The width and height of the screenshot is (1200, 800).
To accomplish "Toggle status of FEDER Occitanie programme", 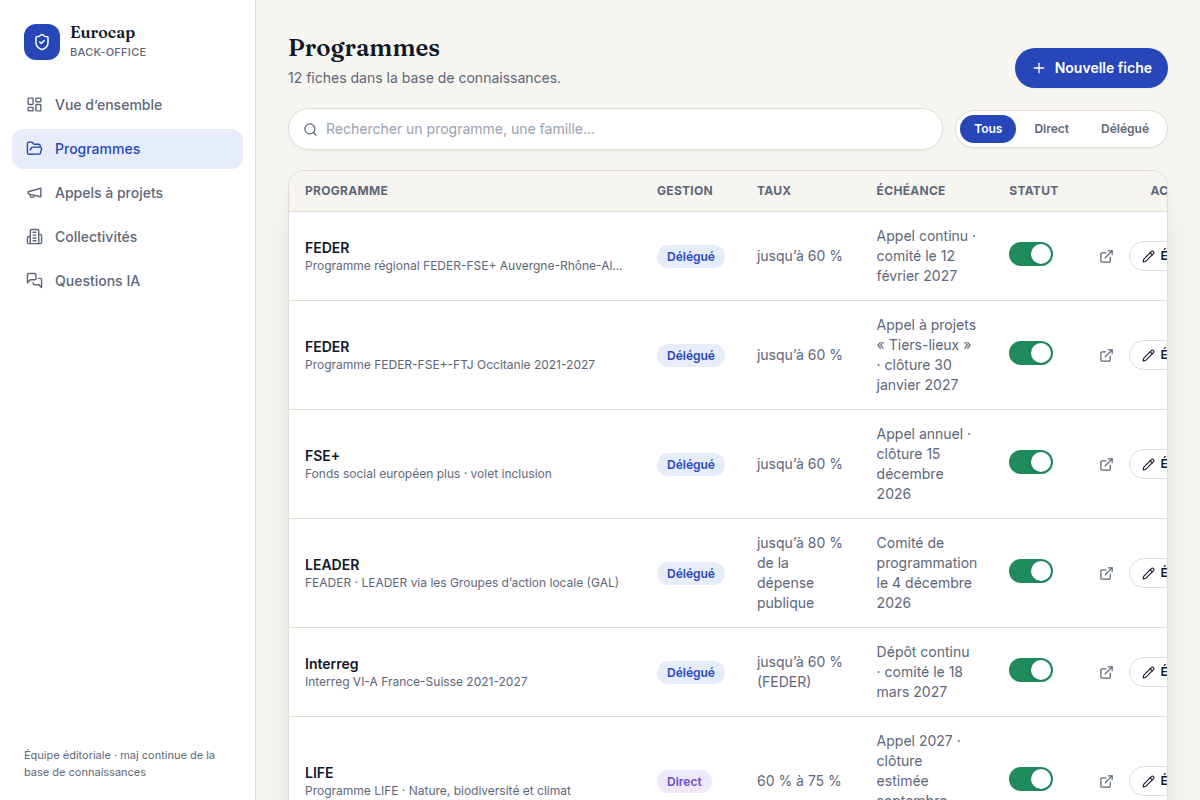I will click(x=1031, y=353).
